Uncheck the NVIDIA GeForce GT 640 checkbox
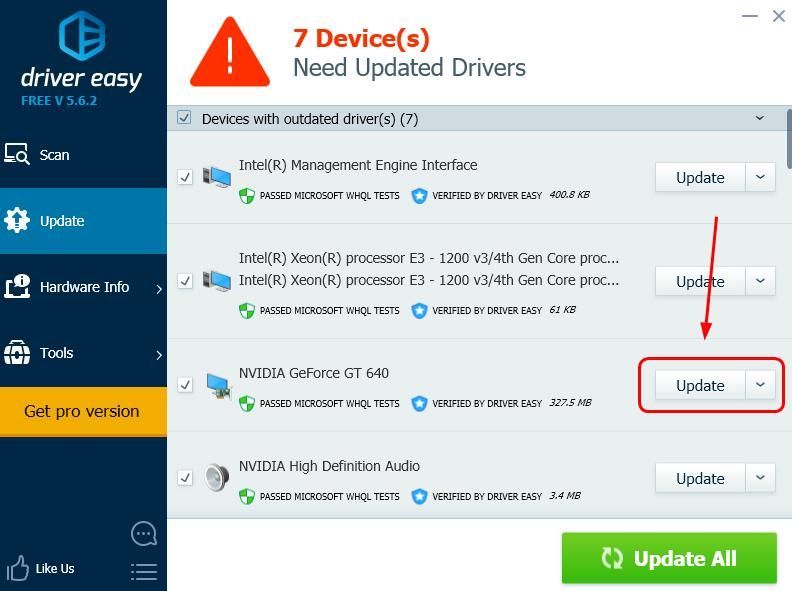792x591 pixels. click(185, 385)
